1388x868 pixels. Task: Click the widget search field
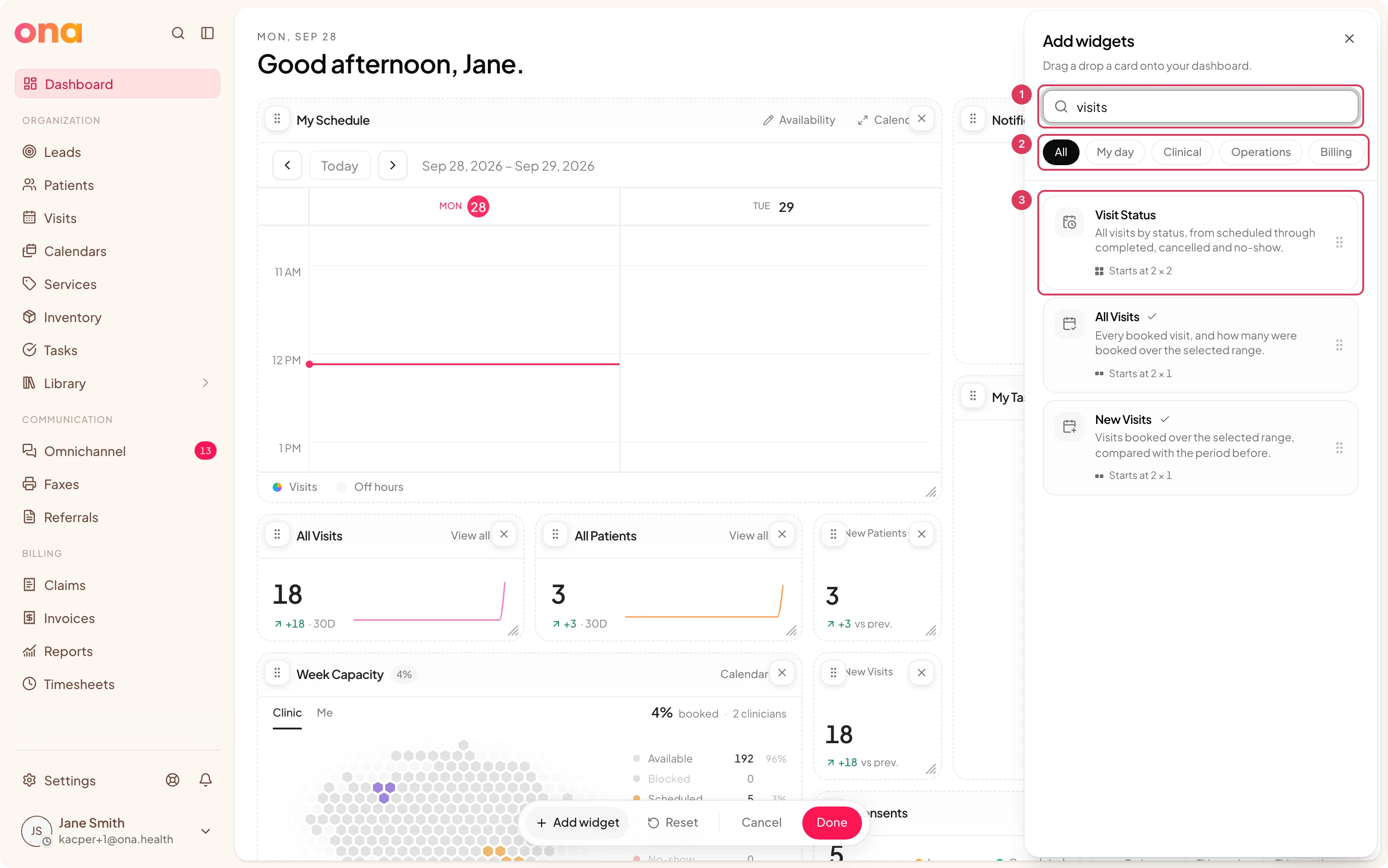point(1200,107)
